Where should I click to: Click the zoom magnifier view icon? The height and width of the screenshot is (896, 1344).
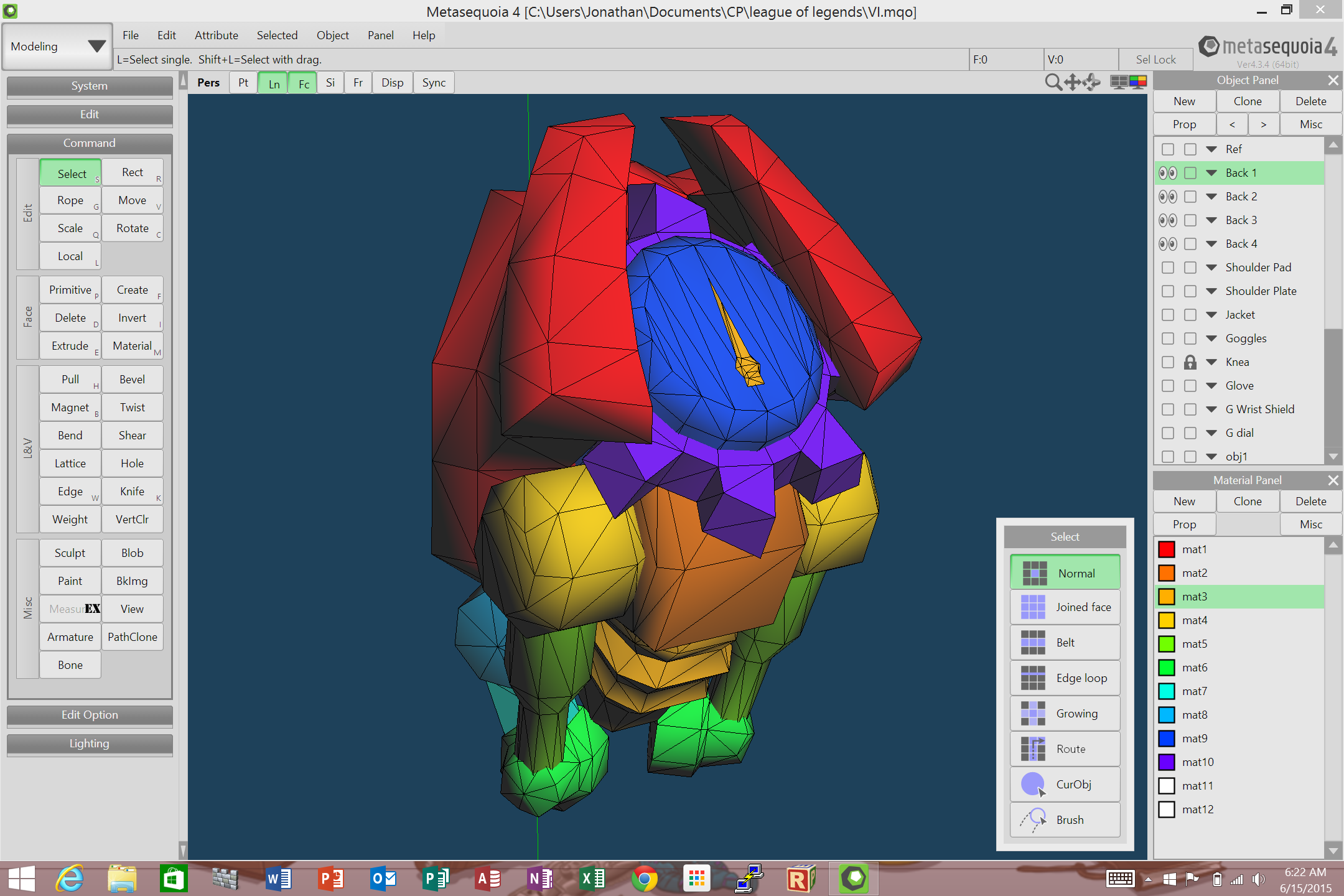(x=1053, y=82)
